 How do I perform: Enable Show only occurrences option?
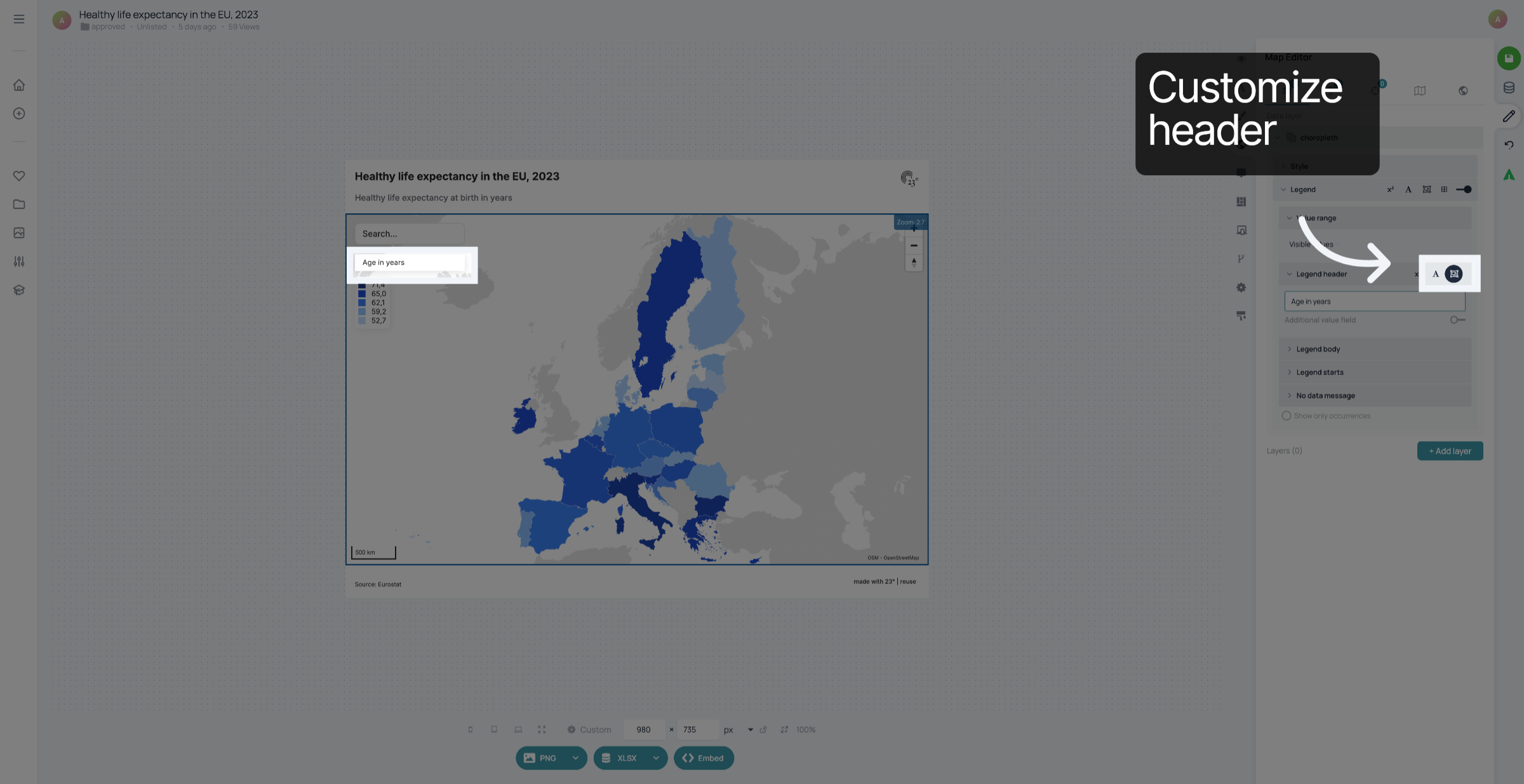point(1287,416)
